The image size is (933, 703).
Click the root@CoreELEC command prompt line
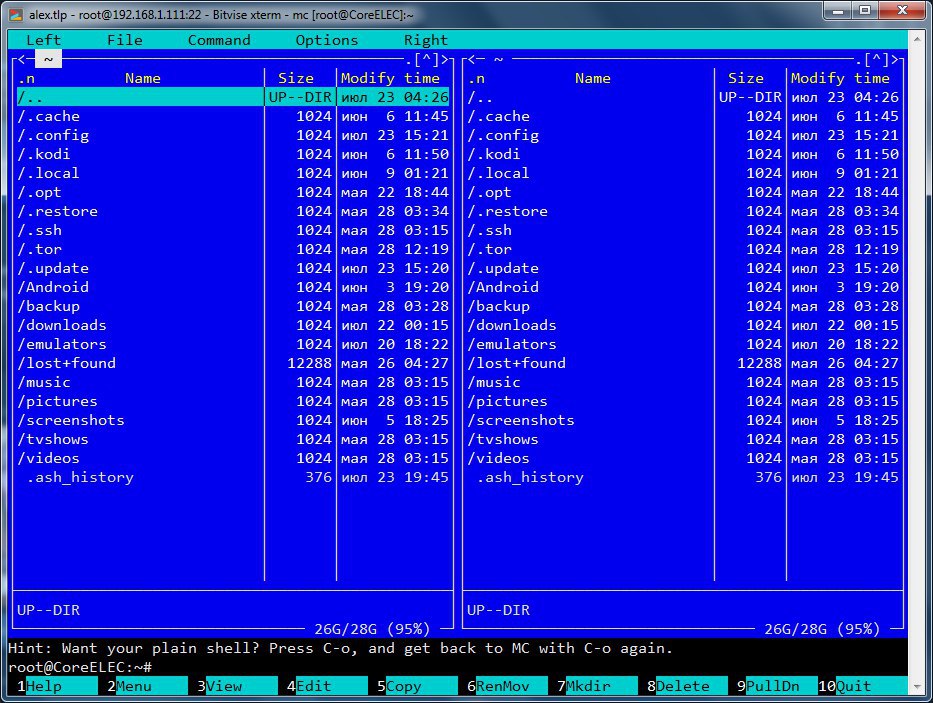click(x=458, y=667)
